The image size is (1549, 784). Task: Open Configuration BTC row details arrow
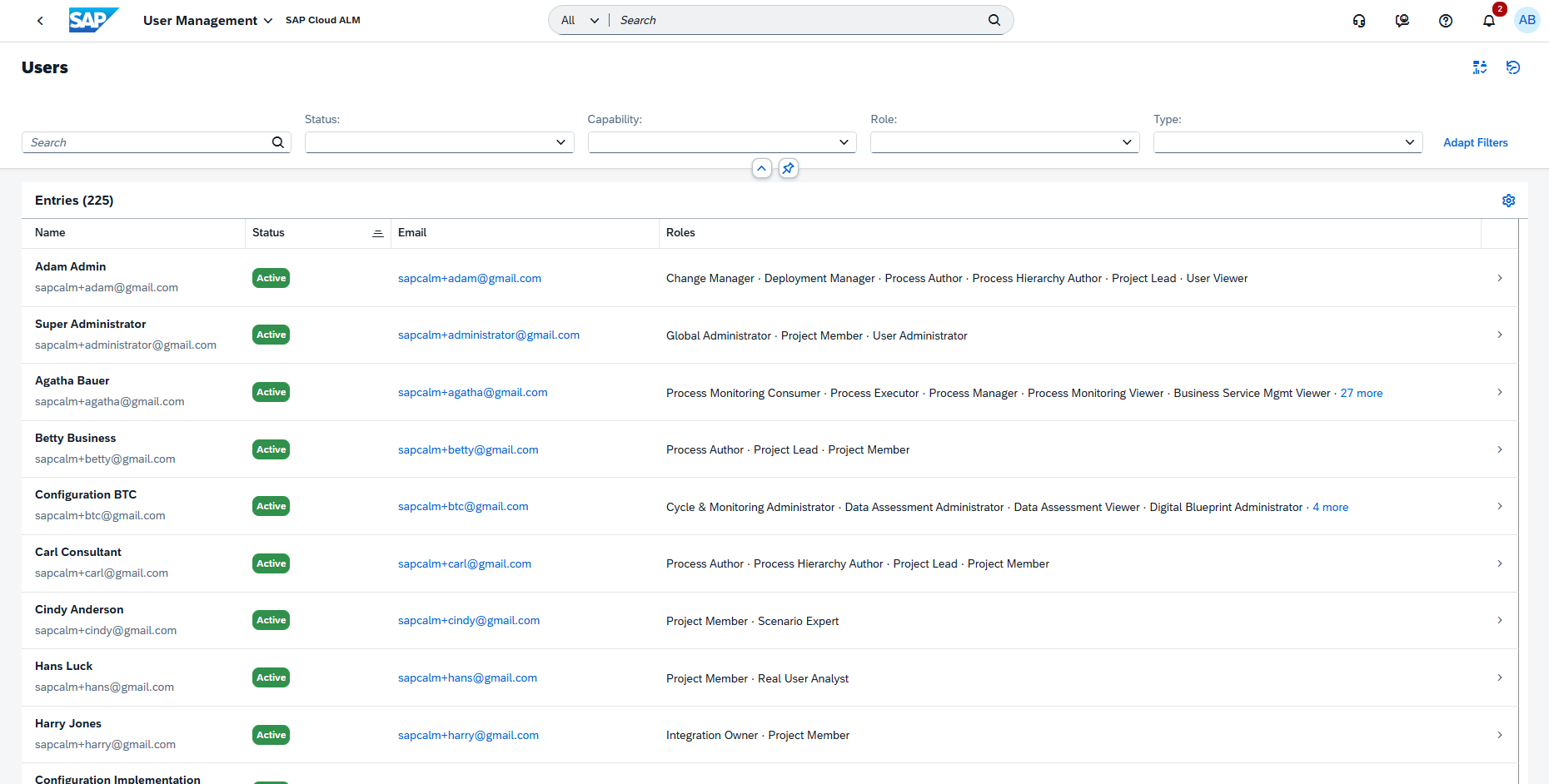tap(1500, 506)
